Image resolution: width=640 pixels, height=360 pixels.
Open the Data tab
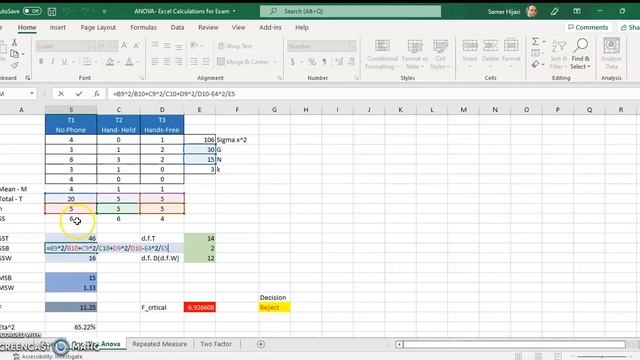coord(177,27)
